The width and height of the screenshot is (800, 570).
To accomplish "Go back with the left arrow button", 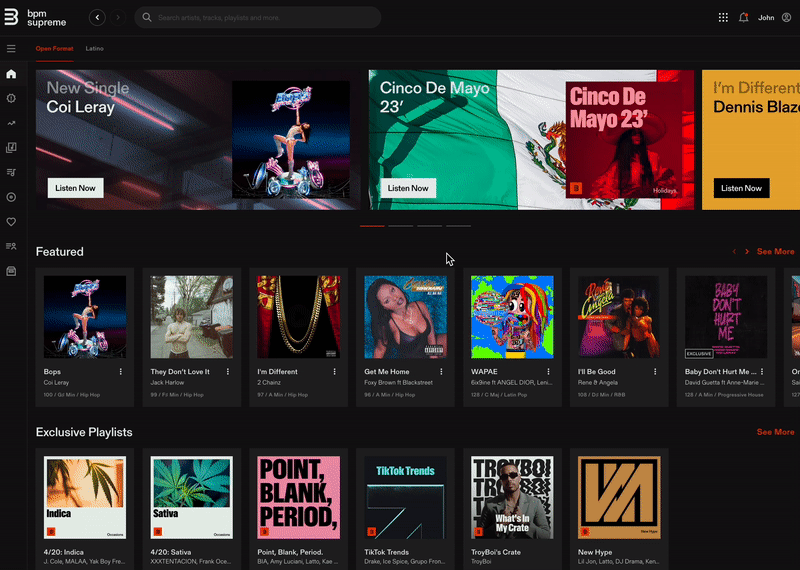I will pos(97,17).
